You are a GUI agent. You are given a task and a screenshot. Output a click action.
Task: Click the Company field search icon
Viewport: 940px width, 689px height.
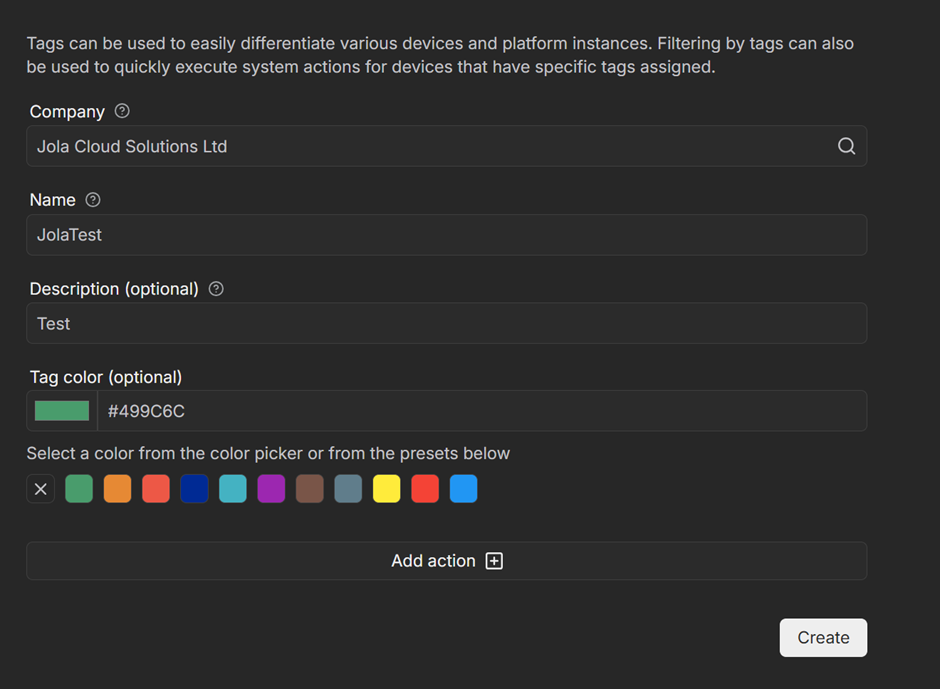tap(846, 146)
